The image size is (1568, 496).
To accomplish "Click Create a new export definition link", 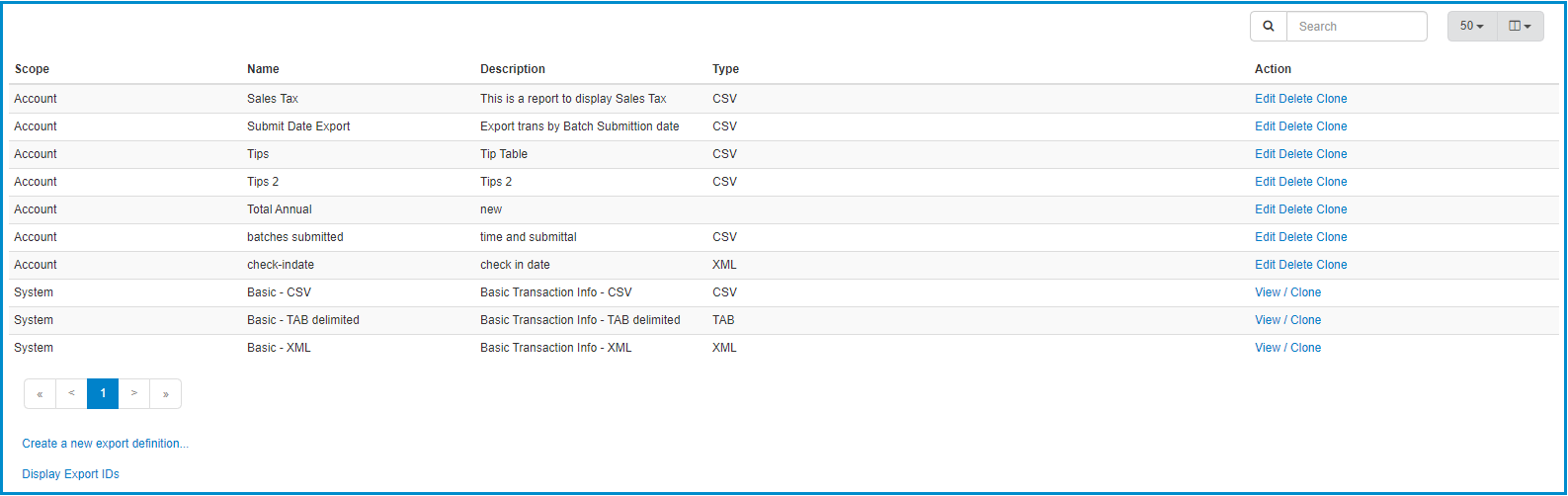I will click(x=105, y=444).
